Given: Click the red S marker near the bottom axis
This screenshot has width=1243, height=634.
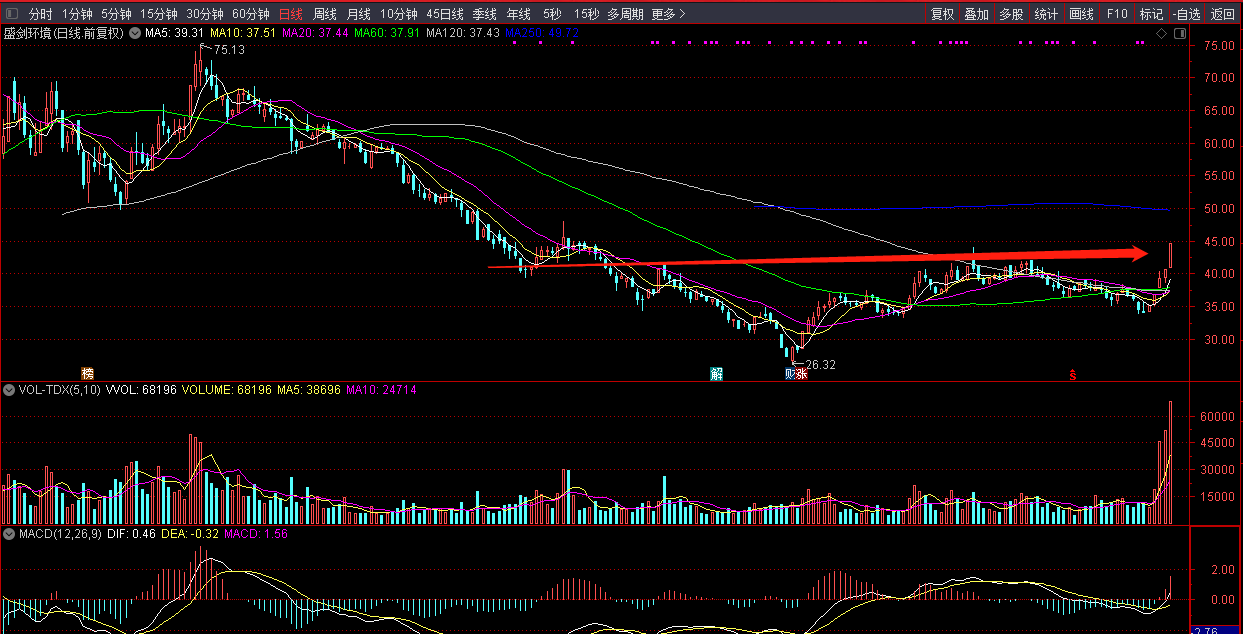Looking at the screenshot, I should tap(1072, 375).
